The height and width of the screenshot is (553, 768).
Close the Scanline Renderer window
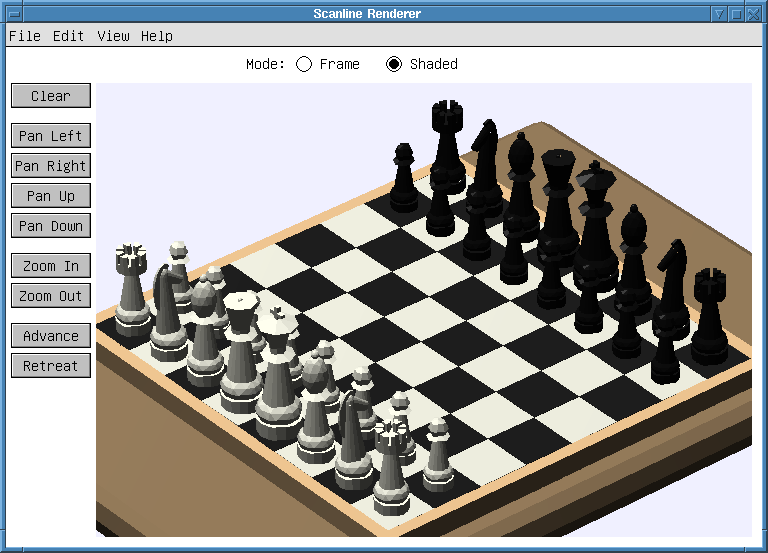[x=753, y=14]
